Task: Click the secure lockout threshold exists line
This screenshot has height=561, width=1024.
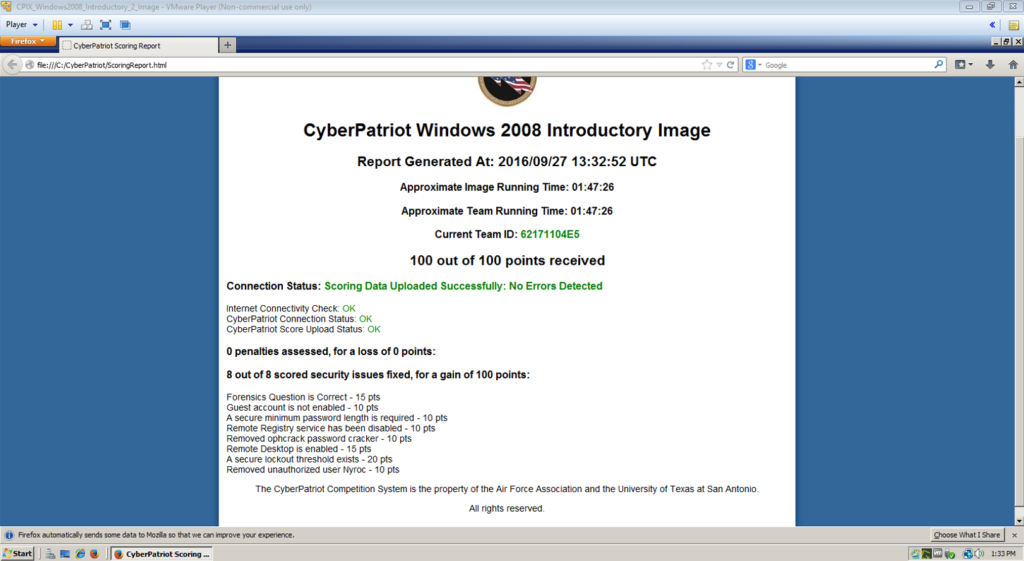Action: pyautogui.click(x=309, y=460)
